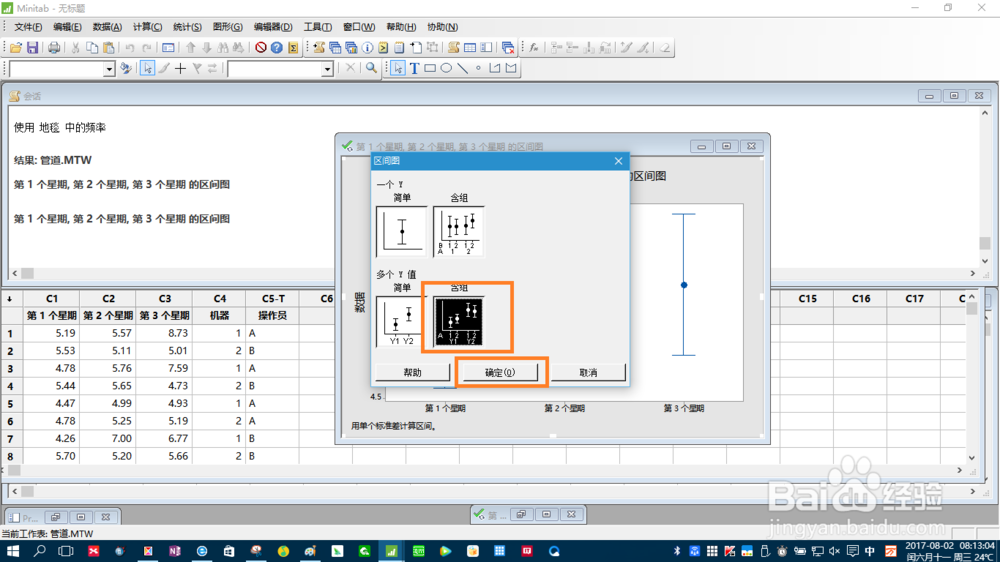This screenshot has height=562, width=1000.
Task: Open the 图形(G) menu
Action: [x=228, y=27]
